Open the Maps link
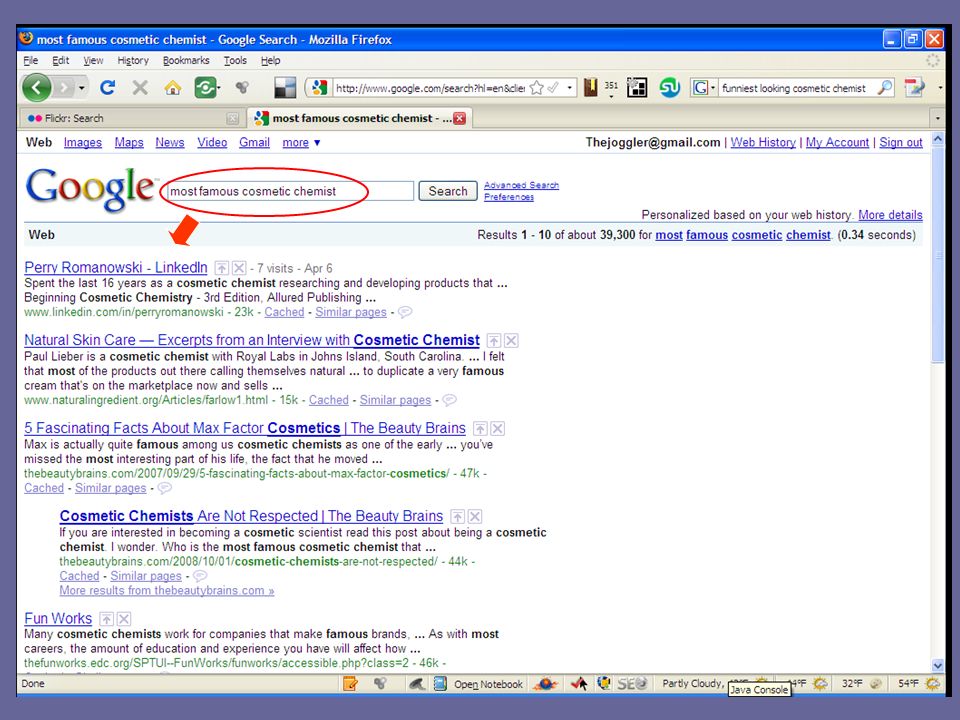 (x=129, y=143)
